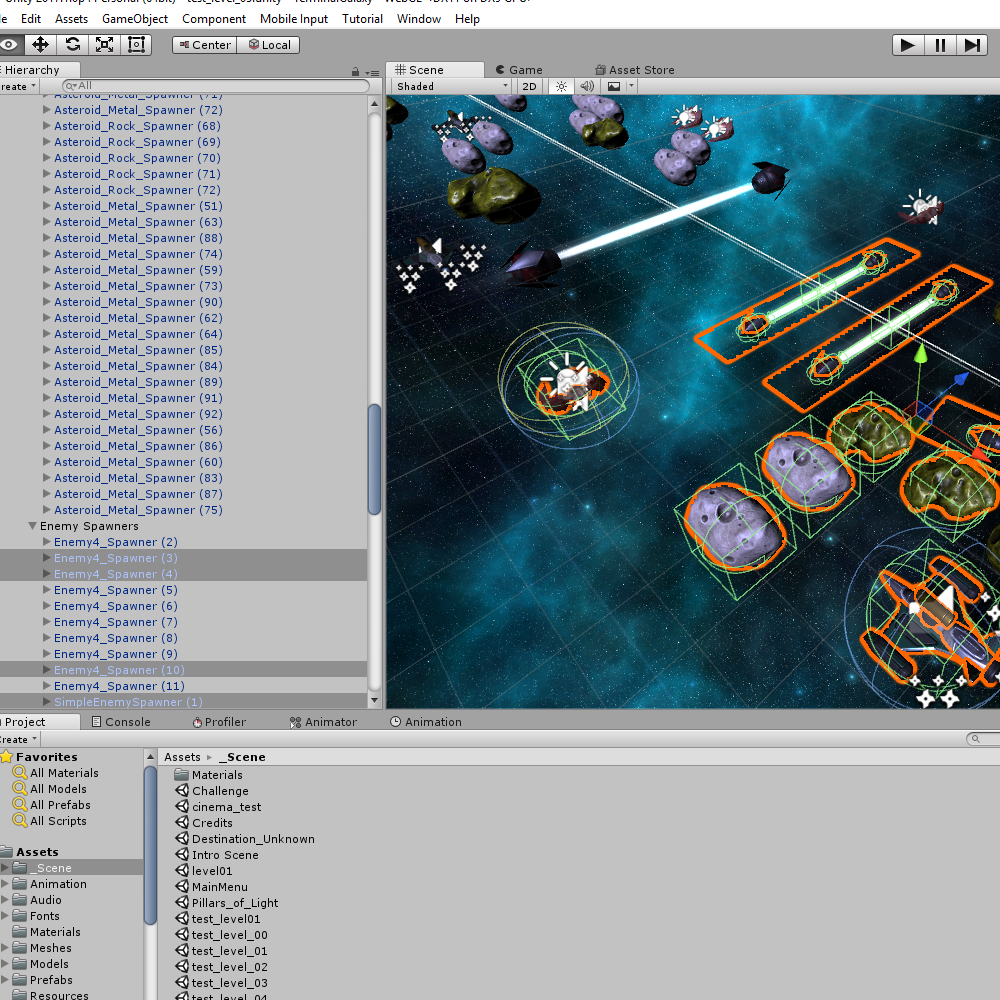Open the GameObject menu
Viewport: 1000px width, 1000px height.
coord(135,18)
